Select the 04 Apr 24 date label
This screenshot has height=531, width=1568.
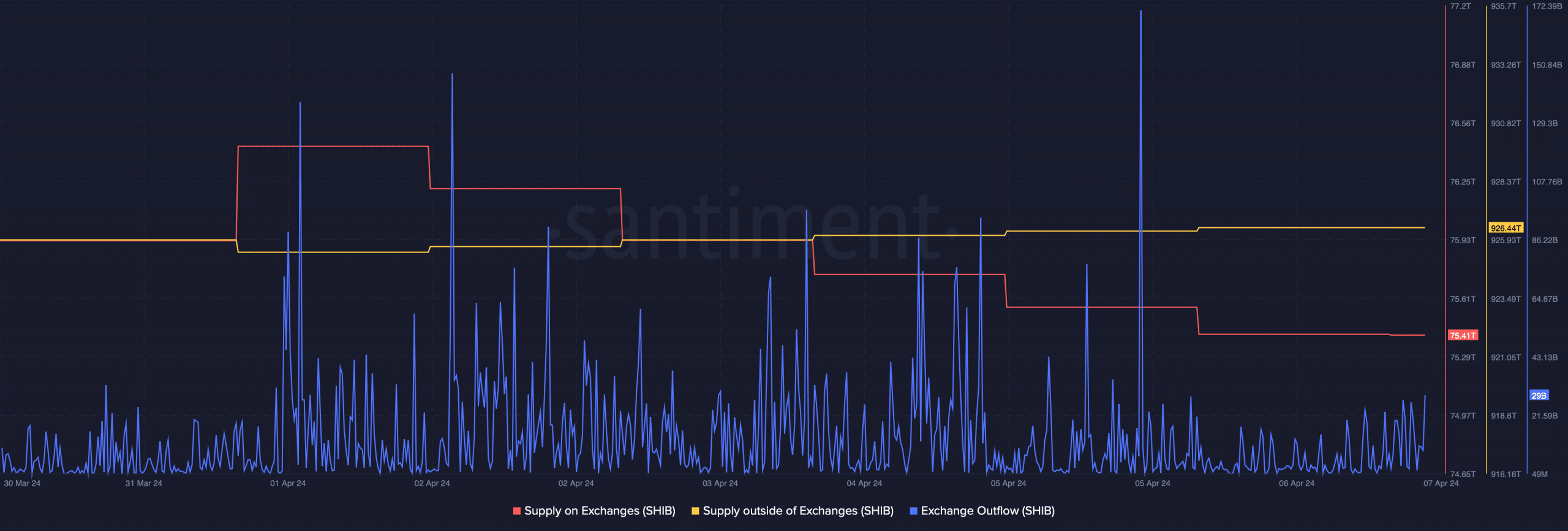(x=864, y=483)
